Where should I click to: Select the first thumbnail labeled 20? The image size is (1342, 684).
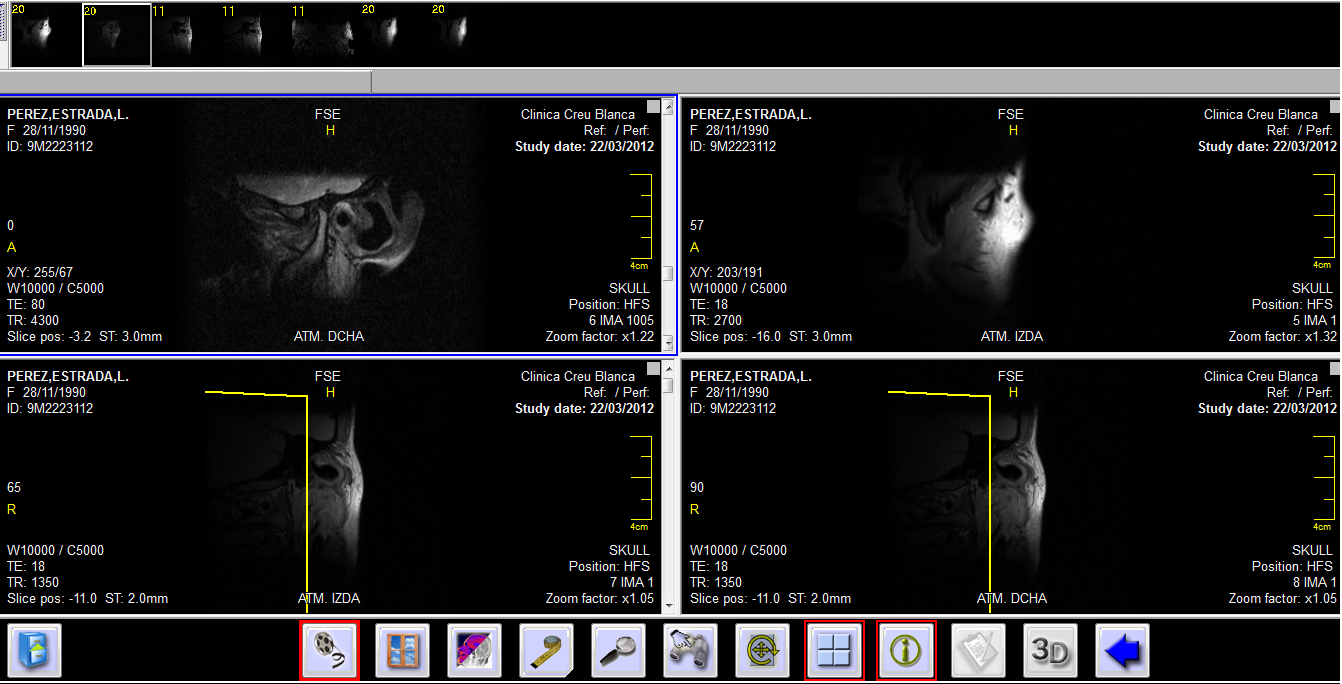click(x=47, y=33)
